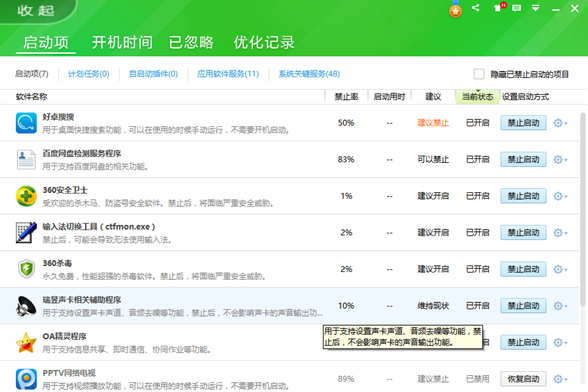
Task: Click the 维持现状 suggestion text
Action: click(433, 306)
